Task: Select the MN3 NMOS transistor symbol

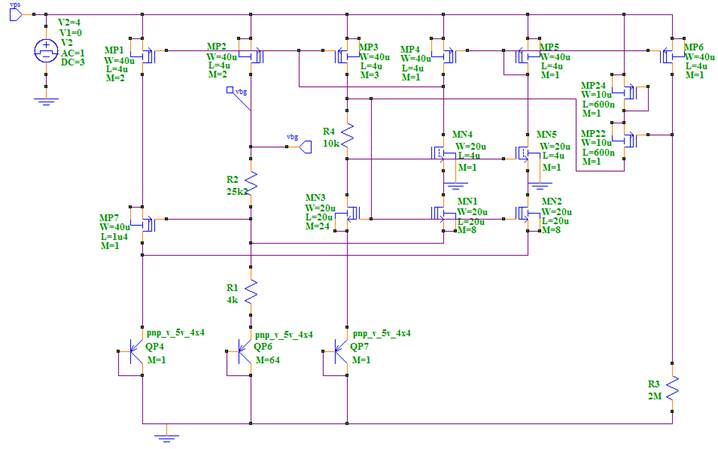Action: point(349,213)
